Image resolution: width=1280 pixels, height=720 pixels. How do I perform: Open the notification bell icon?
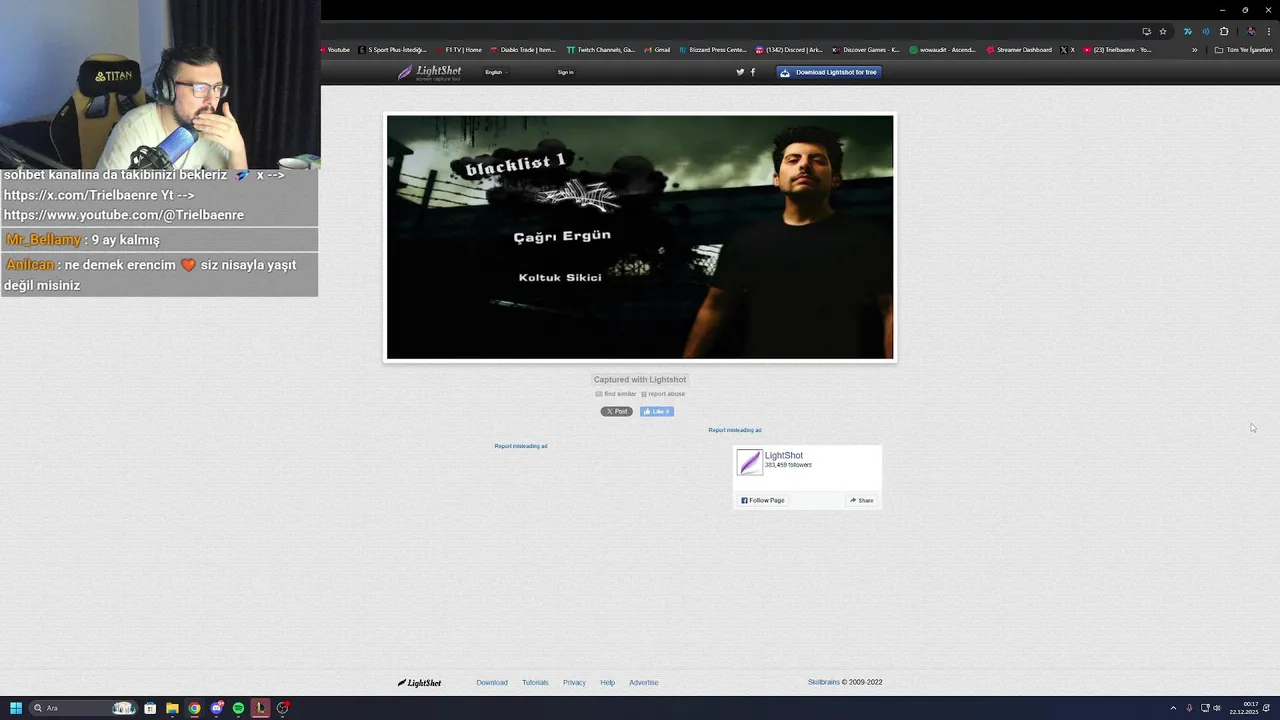coord(1267,708)
